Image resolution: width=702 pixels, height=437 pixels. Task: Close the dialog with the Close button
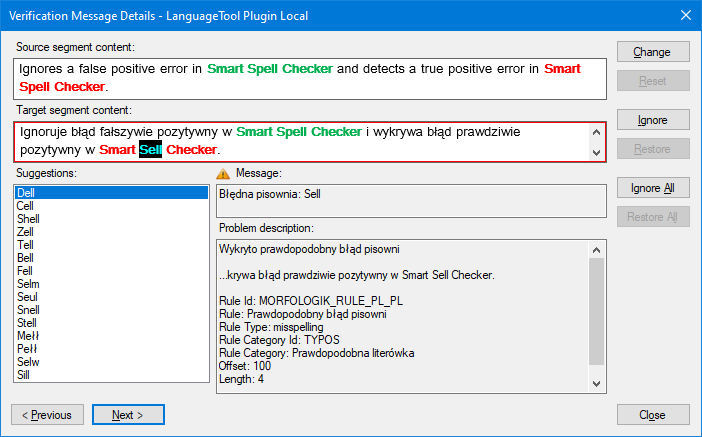(x=652, y=415)
